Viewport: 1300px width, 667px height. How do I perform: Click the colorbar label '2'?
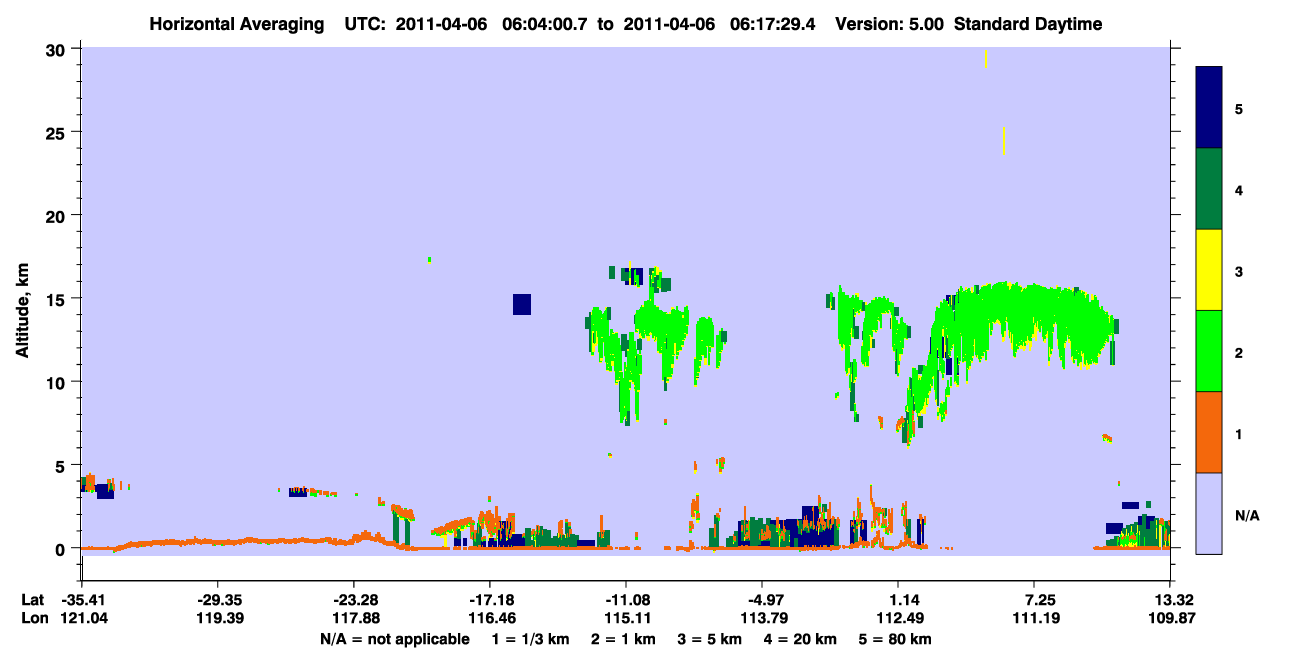pyautogui.click(x=1239, y=352)
